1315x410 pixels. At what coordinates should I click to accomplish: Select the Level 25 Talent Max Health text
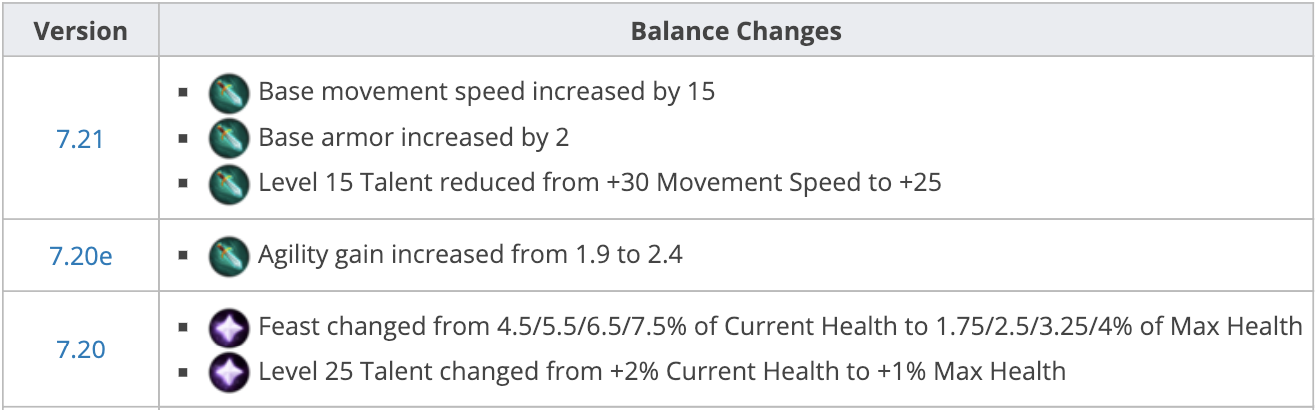coord(662,372)
